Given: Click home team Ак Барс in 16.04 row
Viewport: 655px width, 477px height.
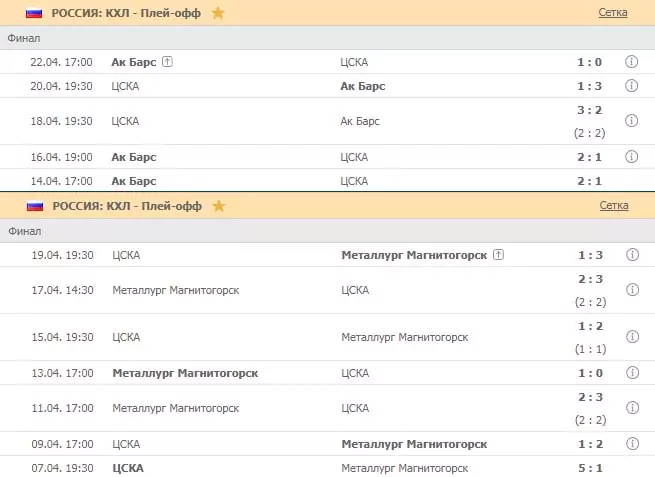Looking at the screenshot, I should [x=134, y=157].
